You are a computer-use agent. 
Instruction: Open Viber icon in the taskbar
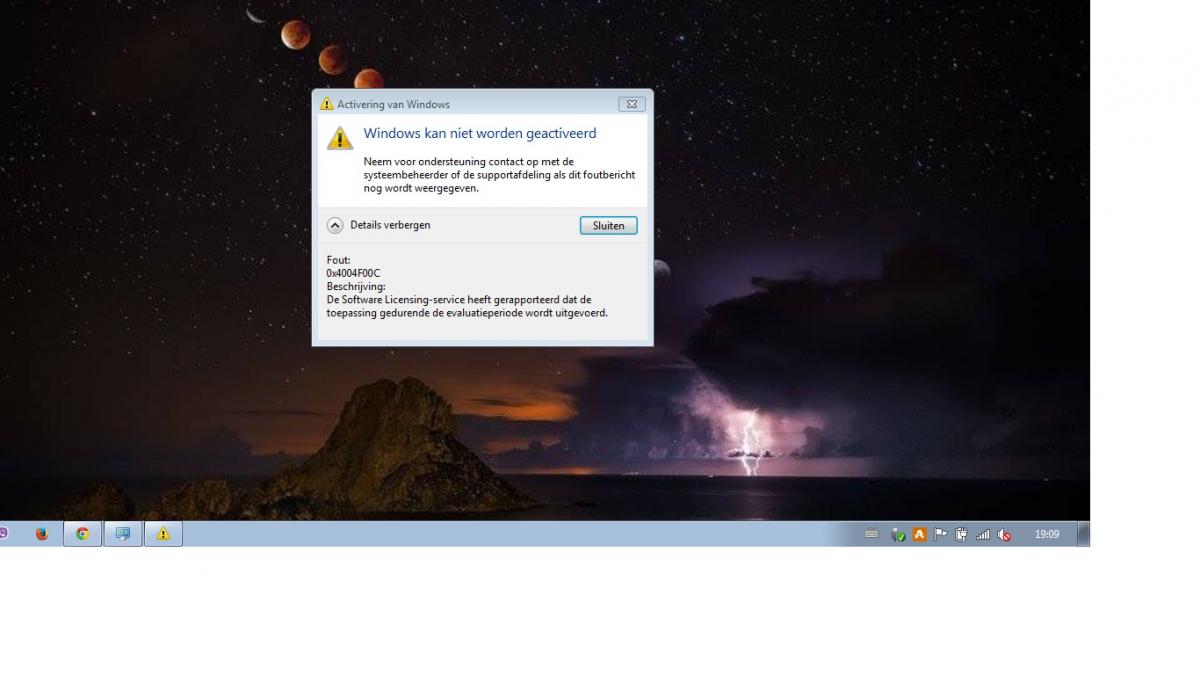pos(3,534)
